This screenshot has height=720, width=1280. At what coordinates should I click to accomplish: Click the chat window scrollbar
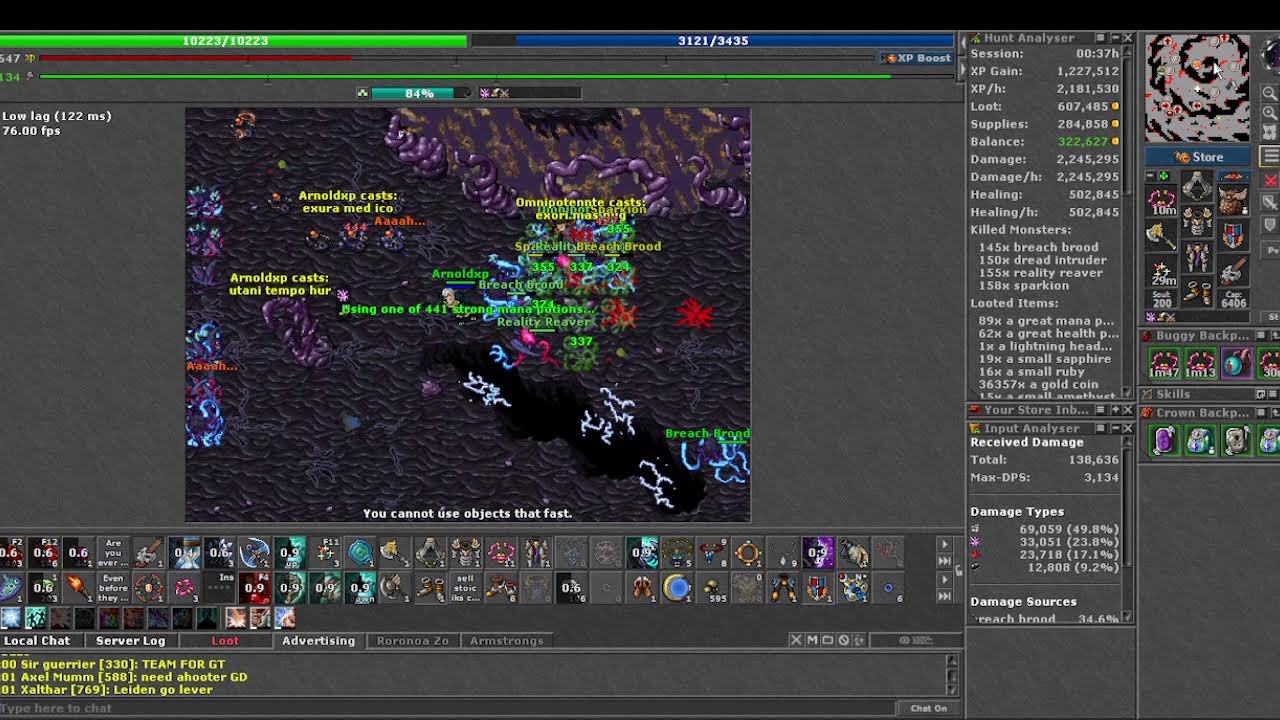coord(952,674)
